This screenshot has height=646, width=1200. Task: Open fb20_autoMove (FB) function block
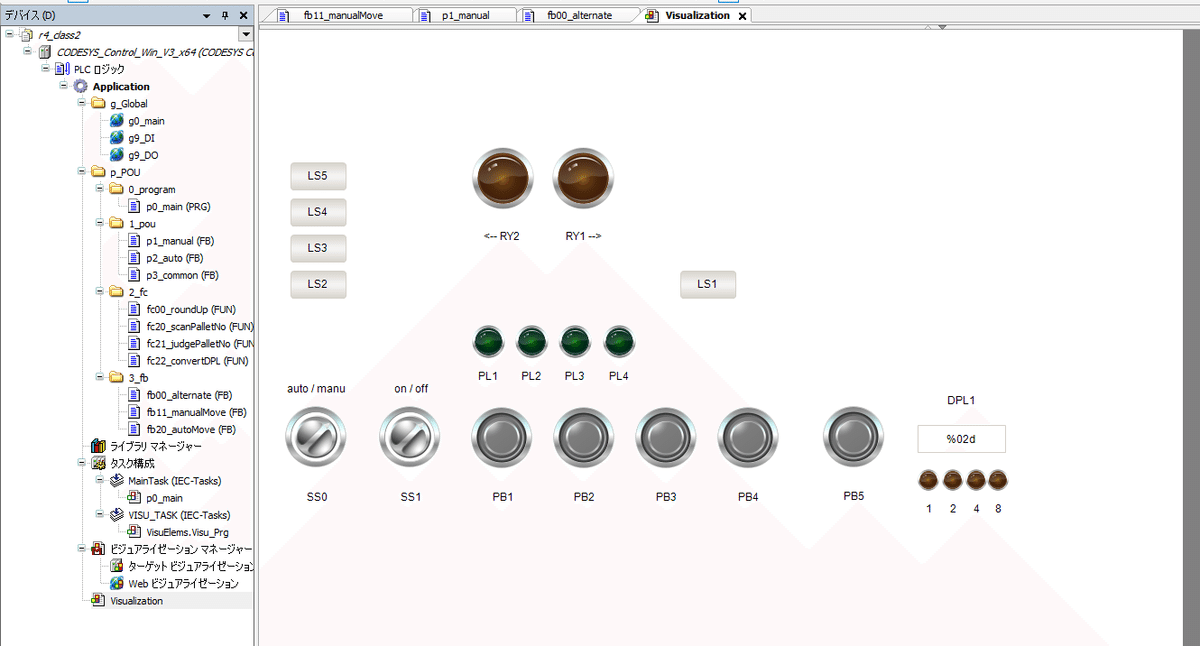tap(190, 429)
